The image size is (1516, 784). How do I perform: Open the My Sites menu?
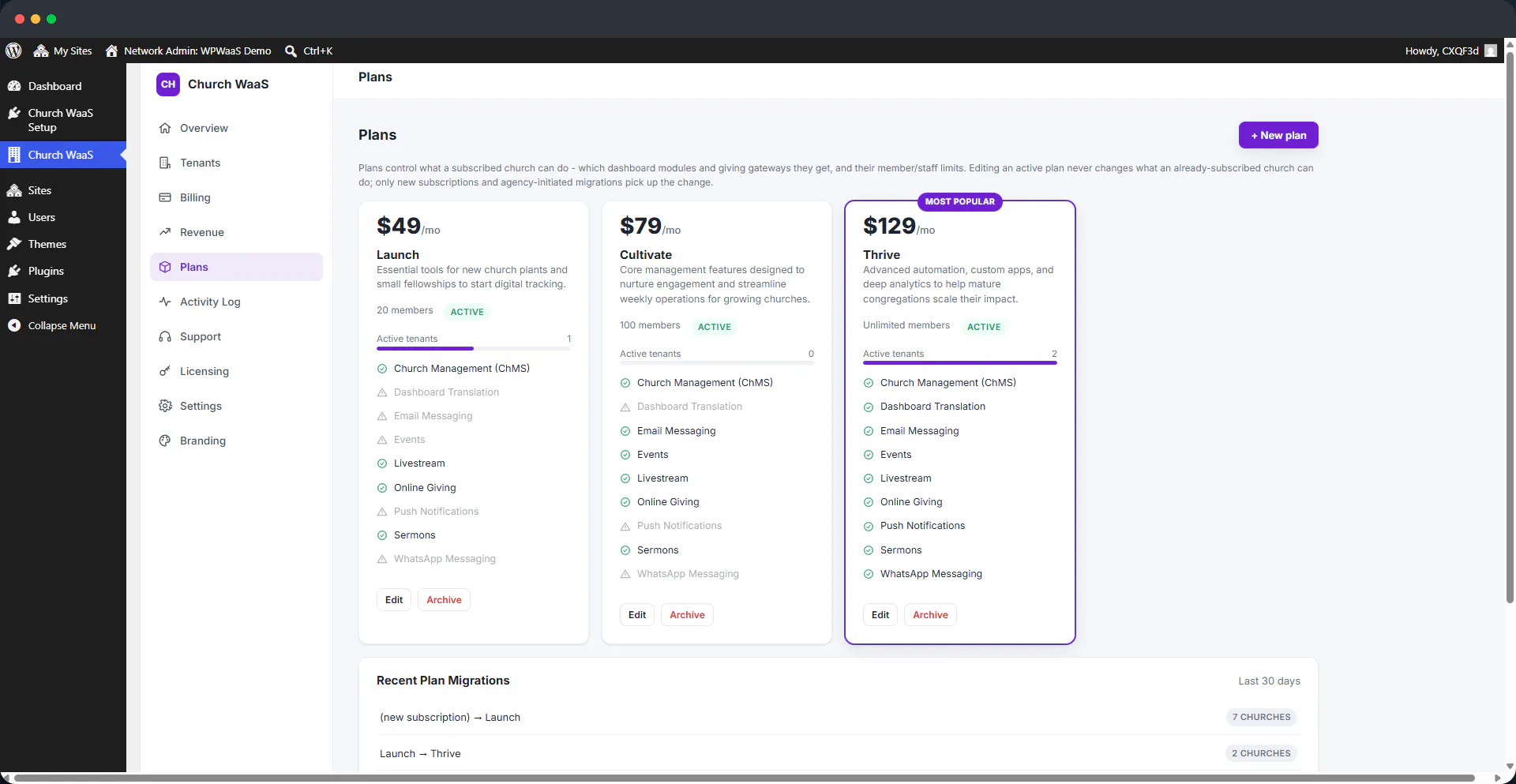tap(63, 51)
